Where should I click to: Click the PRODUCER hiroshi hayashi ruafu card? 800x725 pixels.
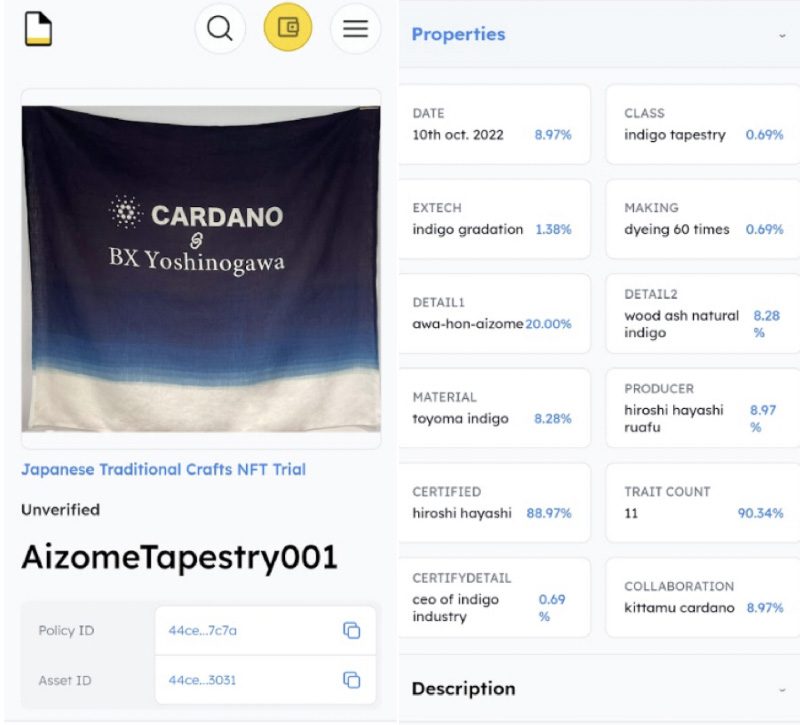coord(703,408)
